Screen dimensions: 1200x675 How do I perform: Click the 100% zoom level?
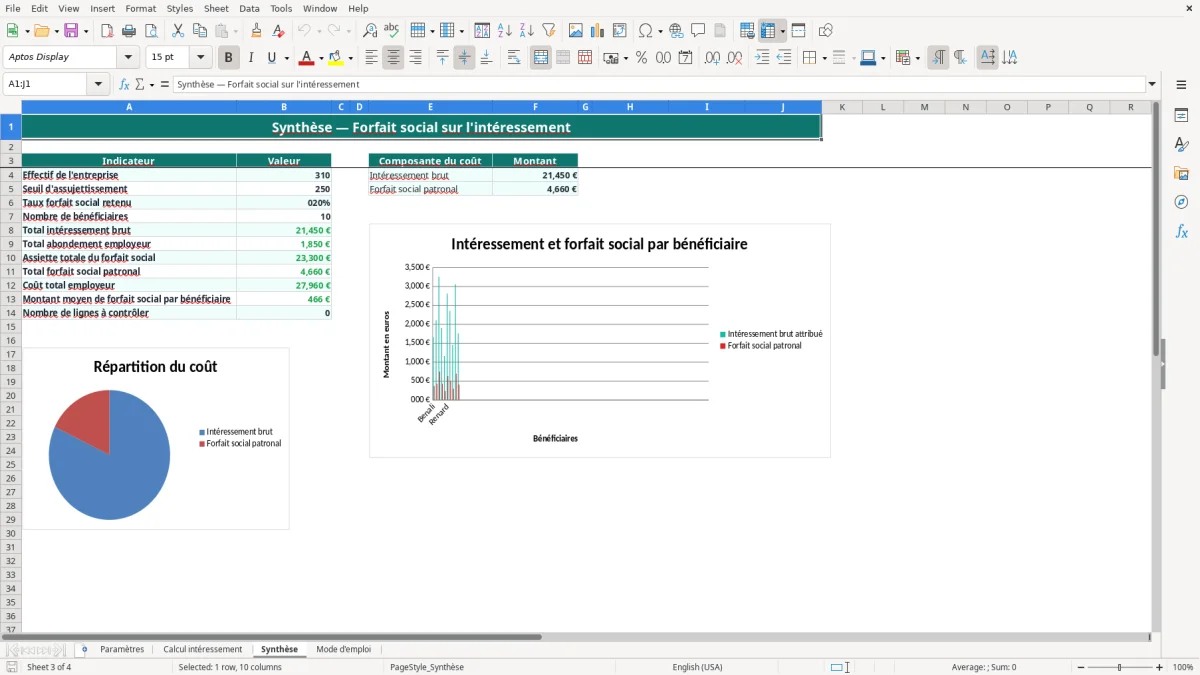(1183, 667)
